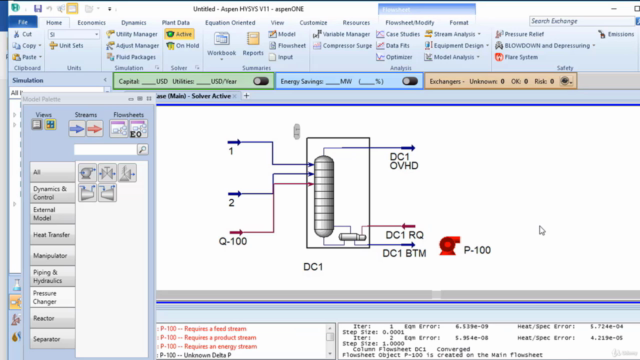The image size is (640, 360).
Task: Open Case Studies
Action: [398, 34]
